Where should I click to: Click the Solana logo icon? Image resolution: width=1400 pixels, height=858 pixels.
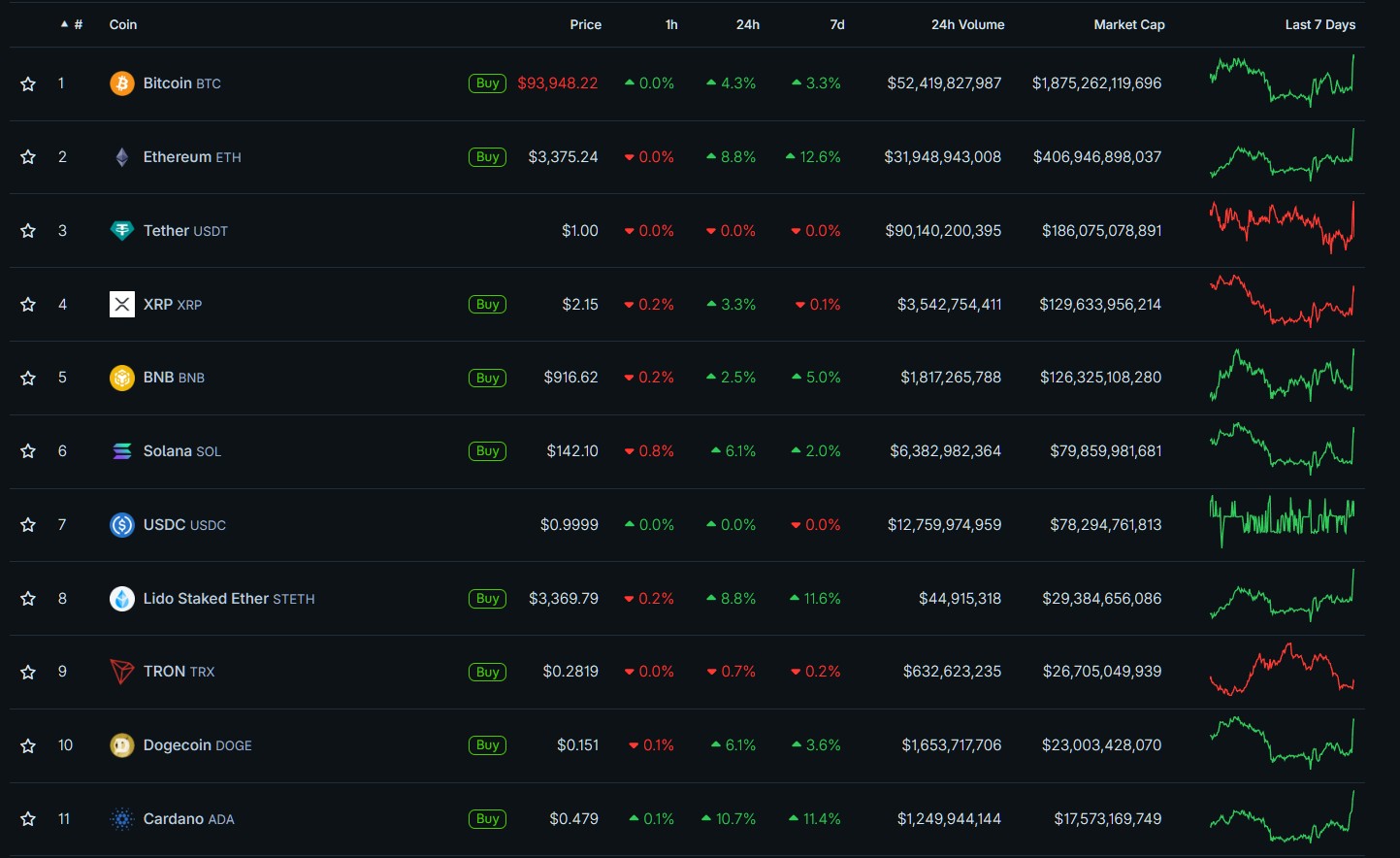coord(121,451)
